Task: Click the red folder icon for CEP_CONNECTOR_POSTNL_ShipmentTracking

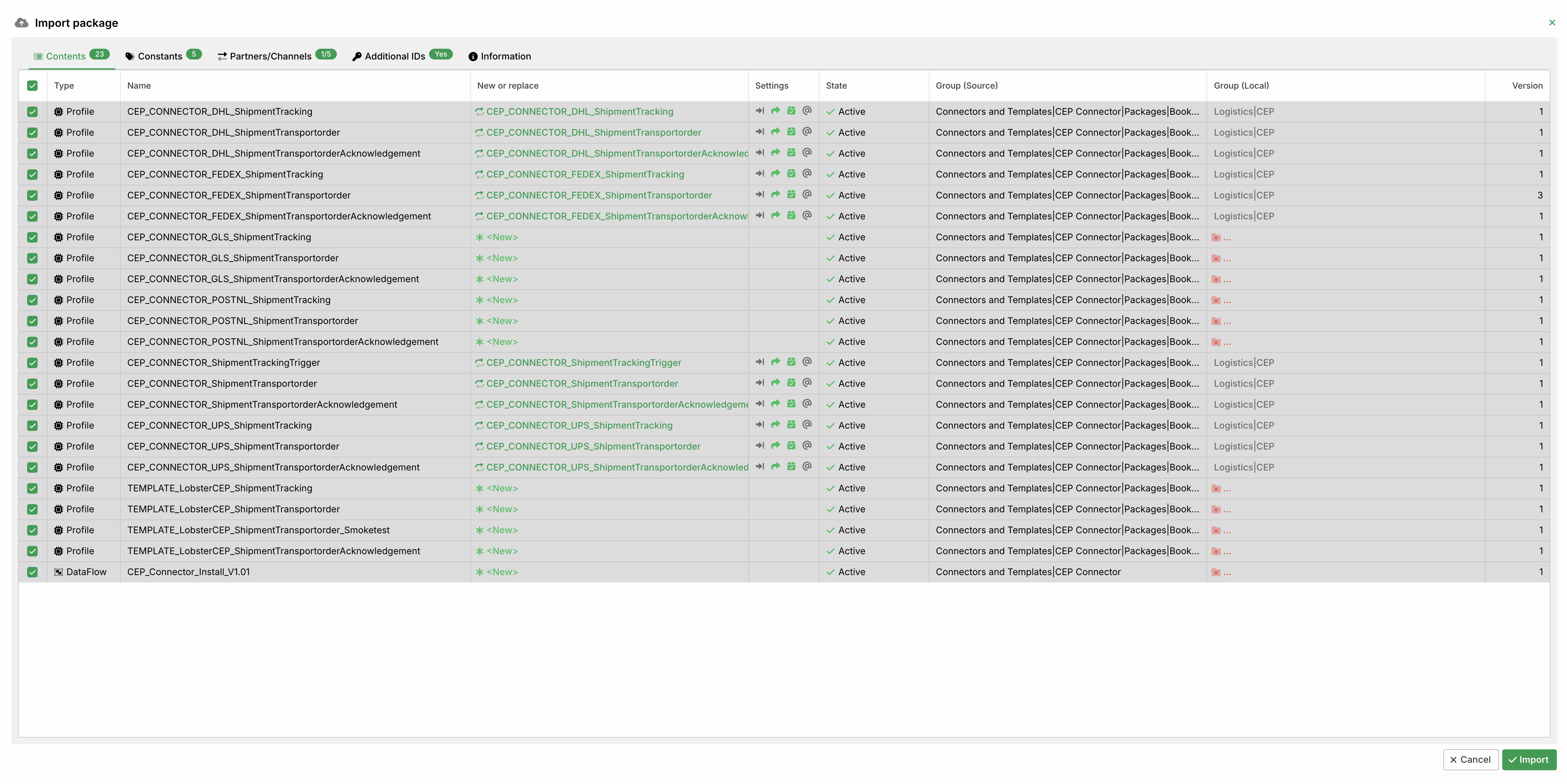Action: pyautogui.click(x=1216, y=300)
